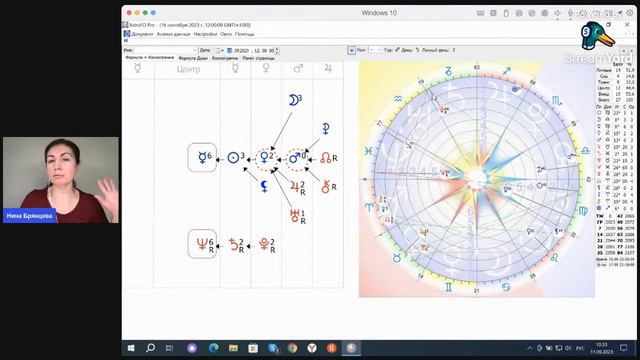The image size is (640, 360).
Task: Click the Gemini sign on chart wheel
Action: pos(449,287)
